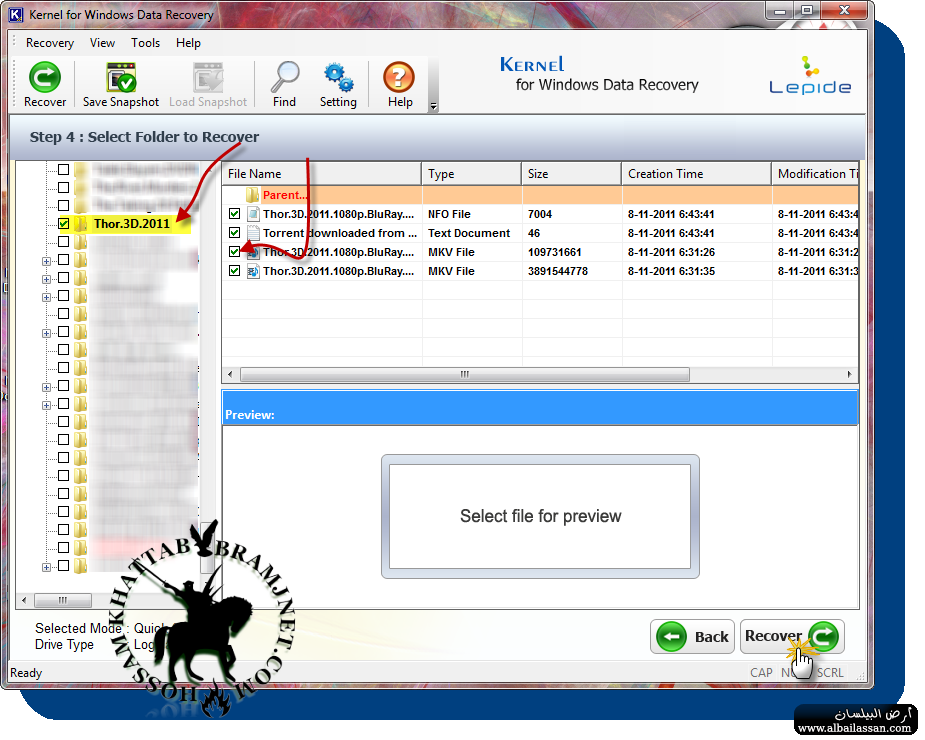The width and height of the screenshot is (925, 740).
Task: Click the SCRL indicator in status bar
Action: click(830, 673)
